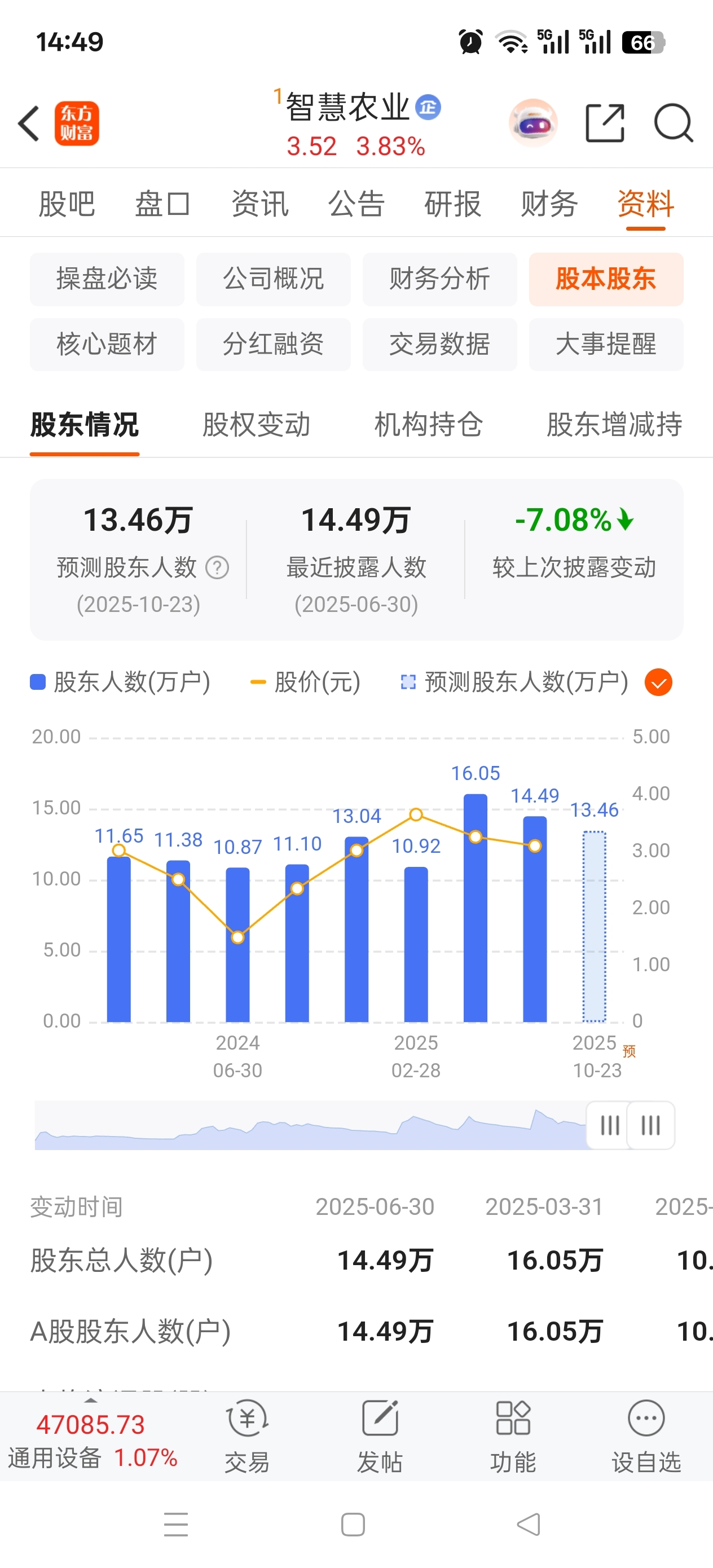This screenshot has width=713, height=1568.
Task: Grab the right range slider handle
Action: pos(651,1125)
